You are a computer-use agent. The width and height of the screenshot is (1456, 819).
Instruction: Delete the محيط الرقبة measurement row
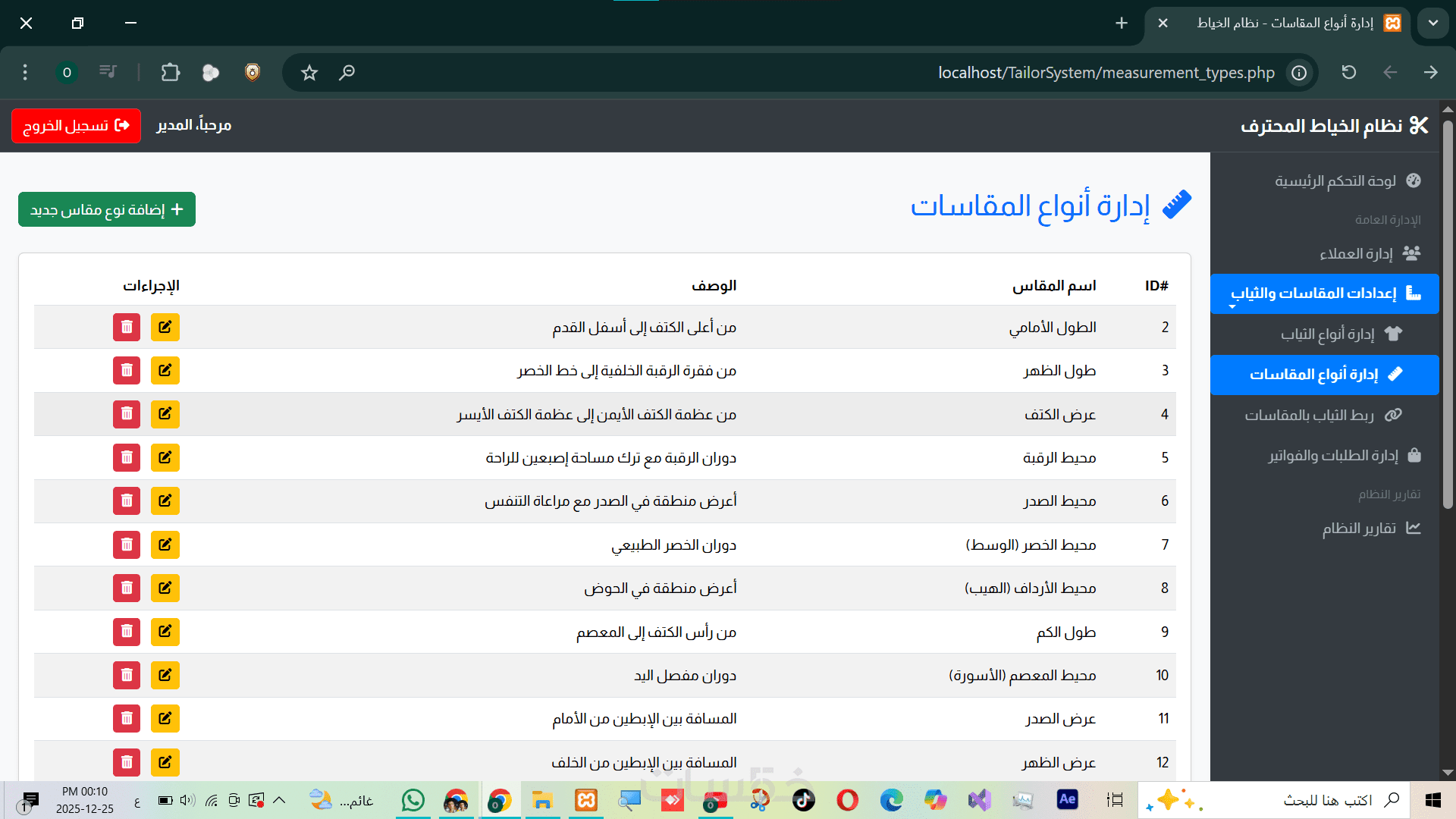coord(127,457)
